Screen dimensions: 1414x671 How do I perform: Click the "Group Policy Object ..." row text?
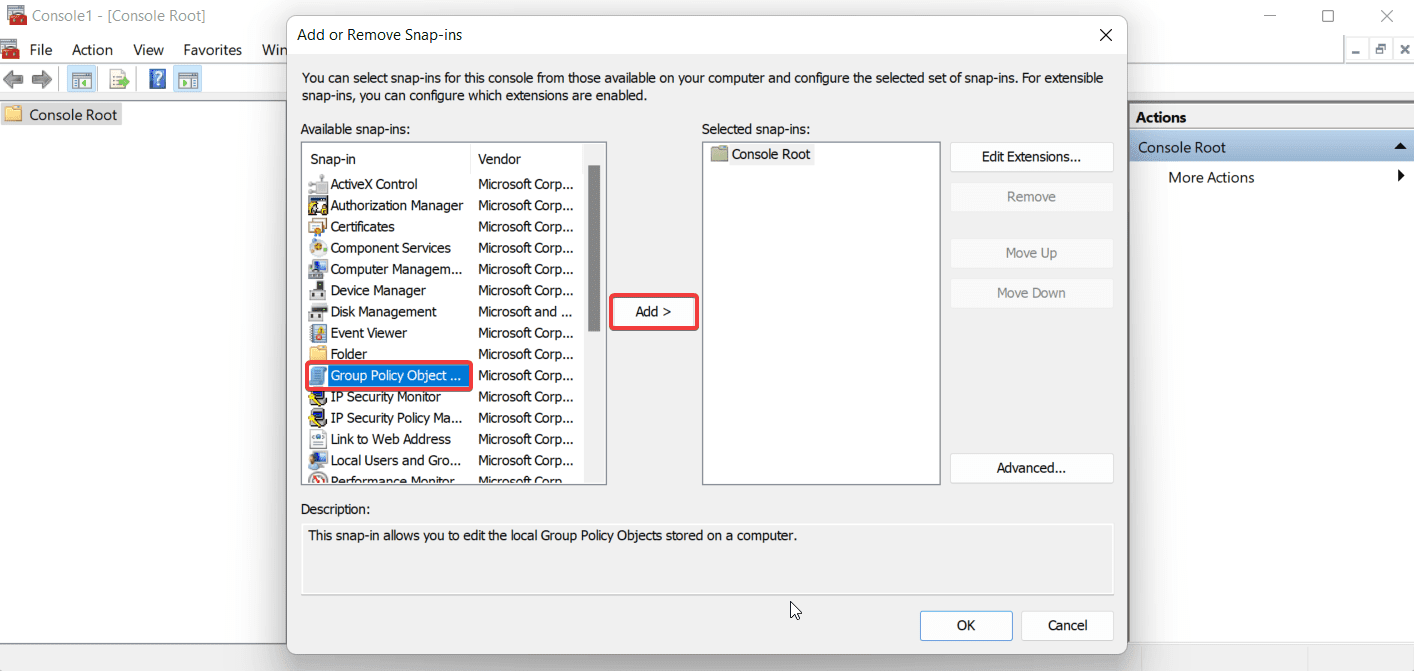click(x=396, y=375)
